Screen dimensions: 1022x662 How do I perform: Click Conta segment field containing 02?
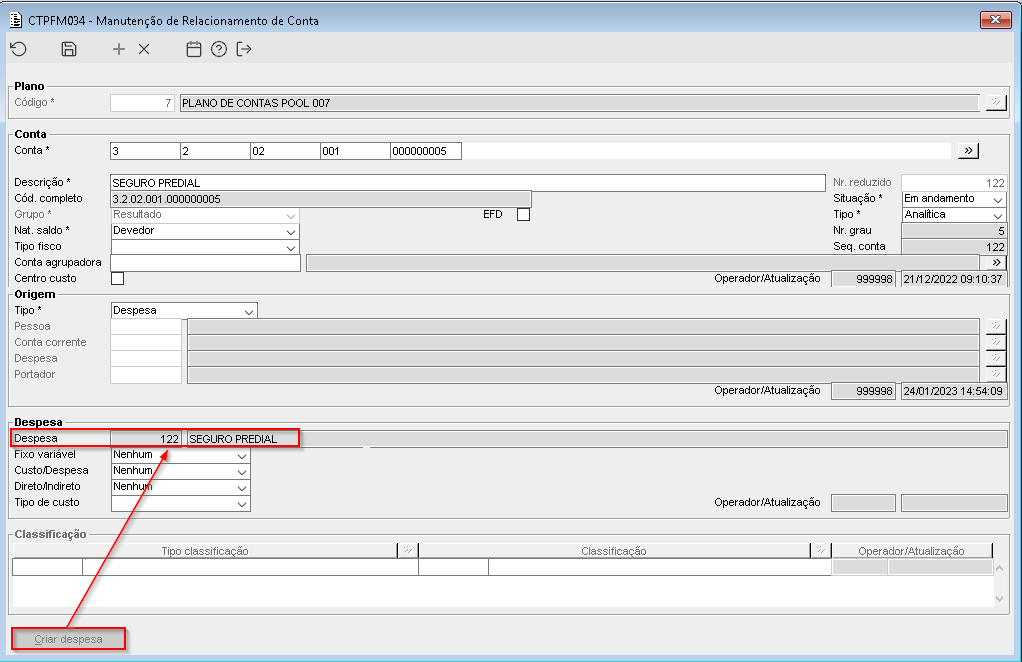pos(285,151)
